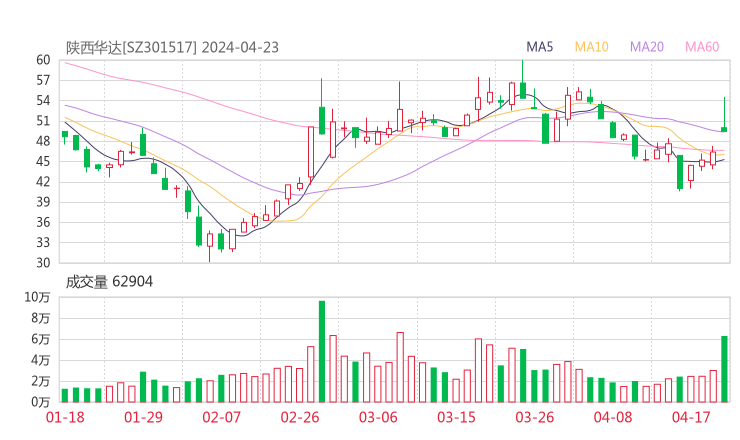Click the 33 price axis label

coord(43,243)
